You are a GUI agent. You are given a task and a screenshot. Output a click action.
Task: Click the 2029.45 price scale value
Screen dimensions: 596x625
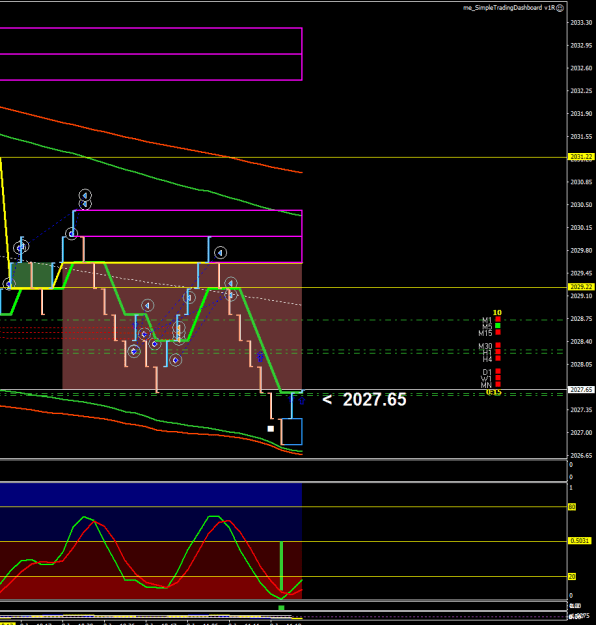pyautogui.click(x=581, y=273)
